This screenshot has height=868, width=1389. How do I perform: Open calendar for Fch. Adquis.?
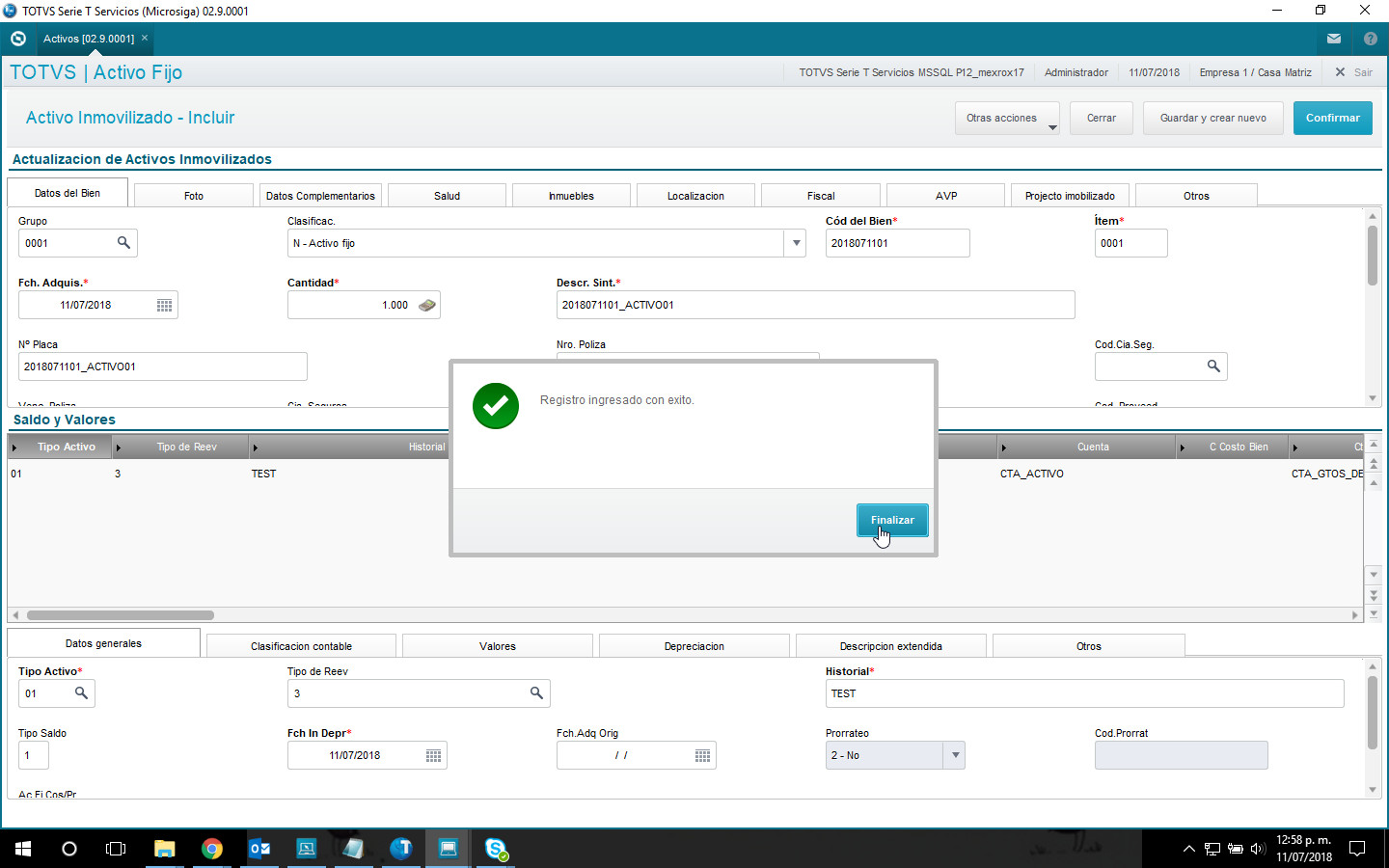(165, 305)
